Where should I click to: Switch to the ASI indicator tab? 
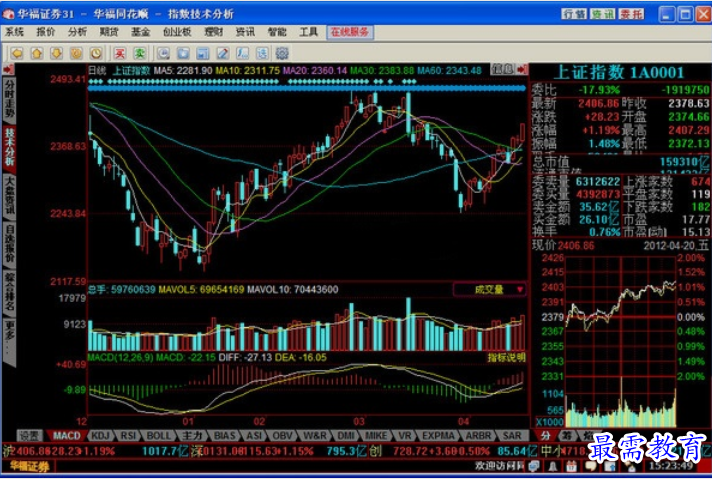[x=254, y=435]
